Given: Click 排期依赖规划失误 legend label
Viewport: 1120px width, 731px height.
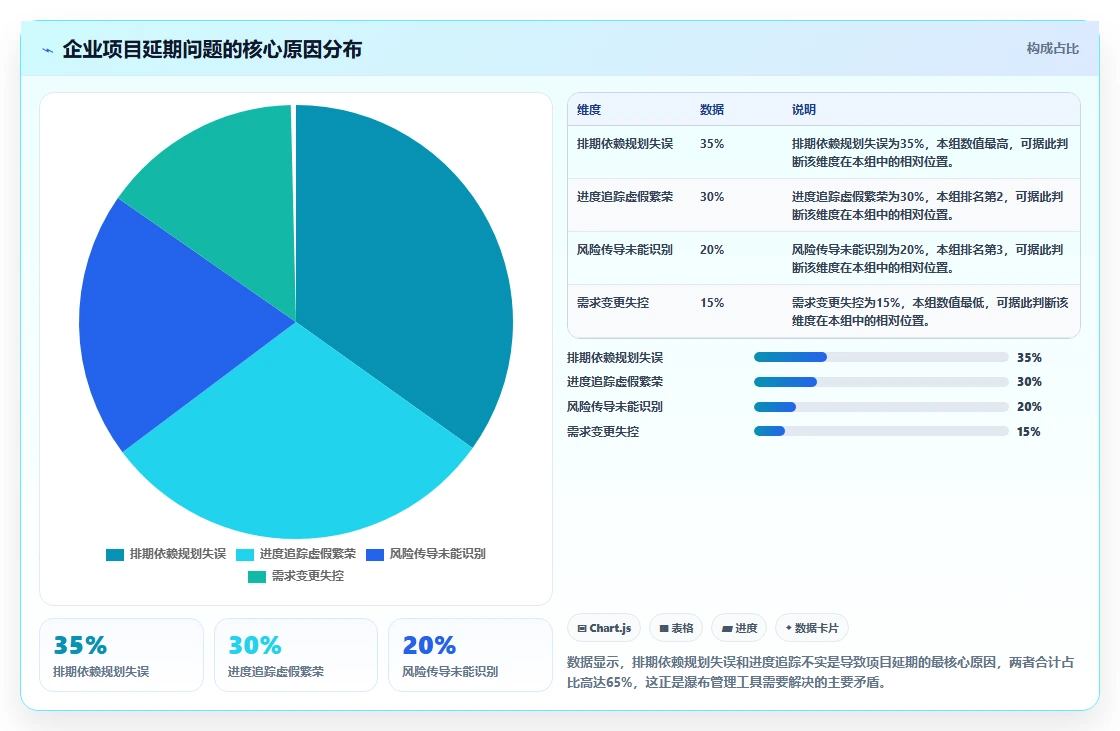Looking at the screenshot, I should [178, 554].
